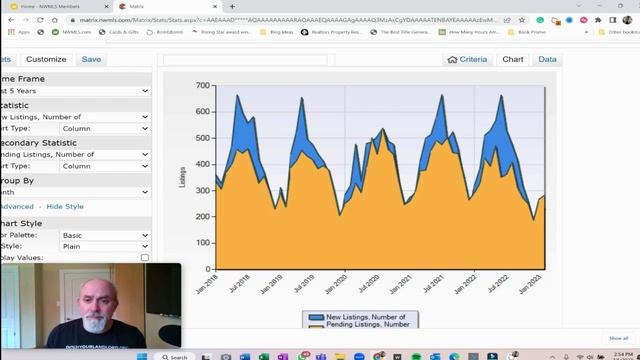Toggle the browser side panel icon
This screenshot has width=640, height=360.
pyautogui.click(x=613, y=20)
